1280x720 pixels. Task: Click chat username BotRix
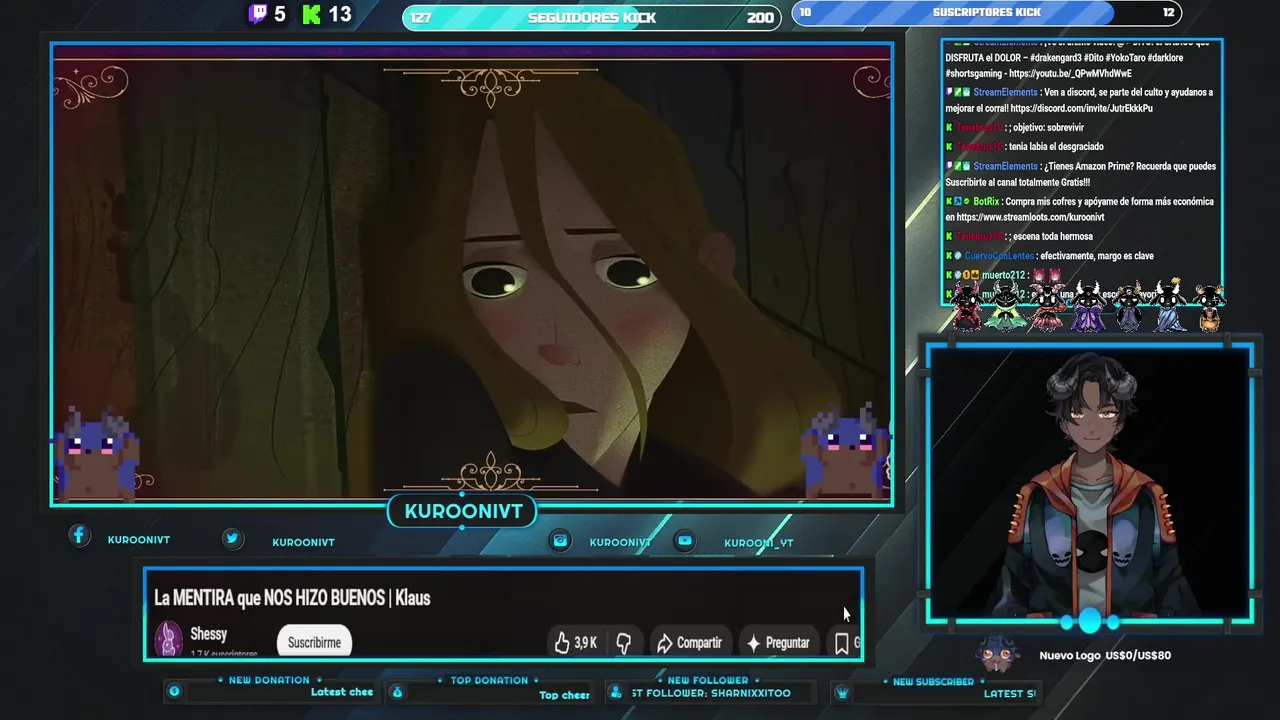click(986, 201)
